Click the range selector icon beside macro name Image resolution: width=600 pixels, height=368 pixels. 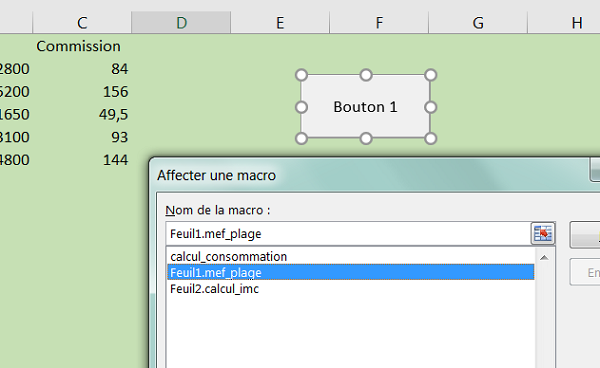(x=543, y=233)
